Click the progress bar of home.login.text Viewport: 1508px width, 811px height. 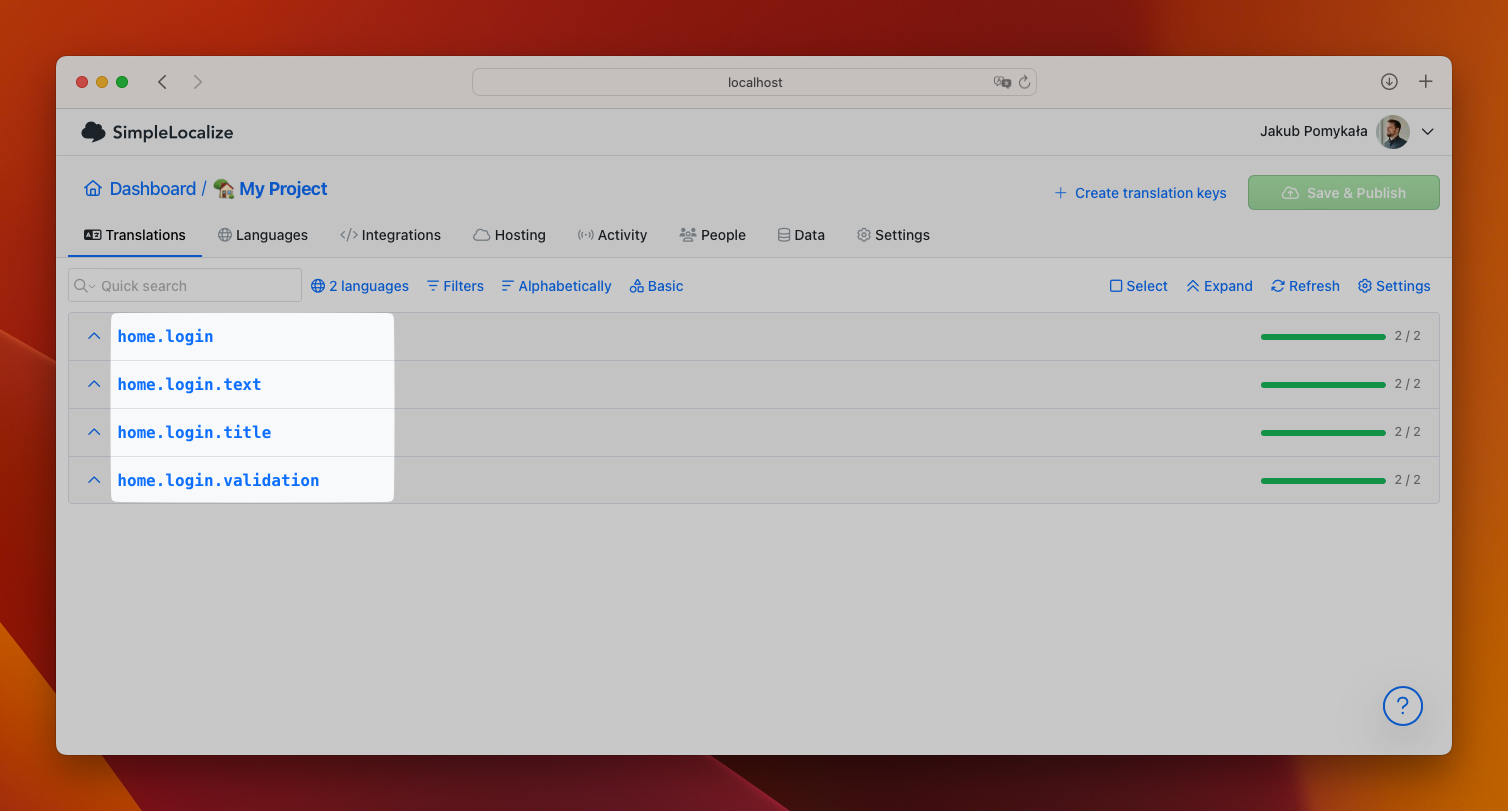(x=1323, y=385)
